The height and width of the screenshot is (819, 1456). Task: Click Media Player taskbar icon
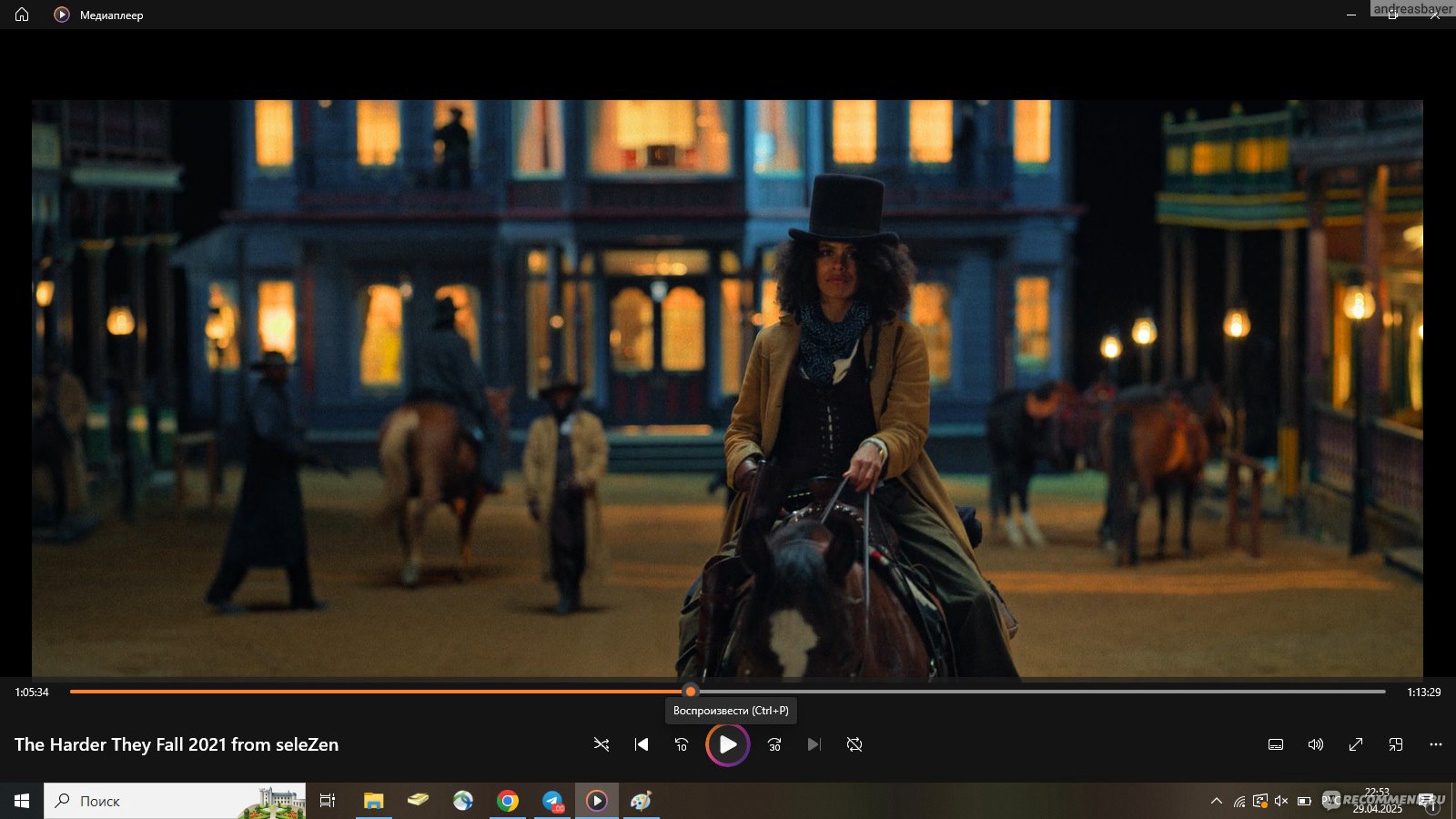tap(597, 801)
